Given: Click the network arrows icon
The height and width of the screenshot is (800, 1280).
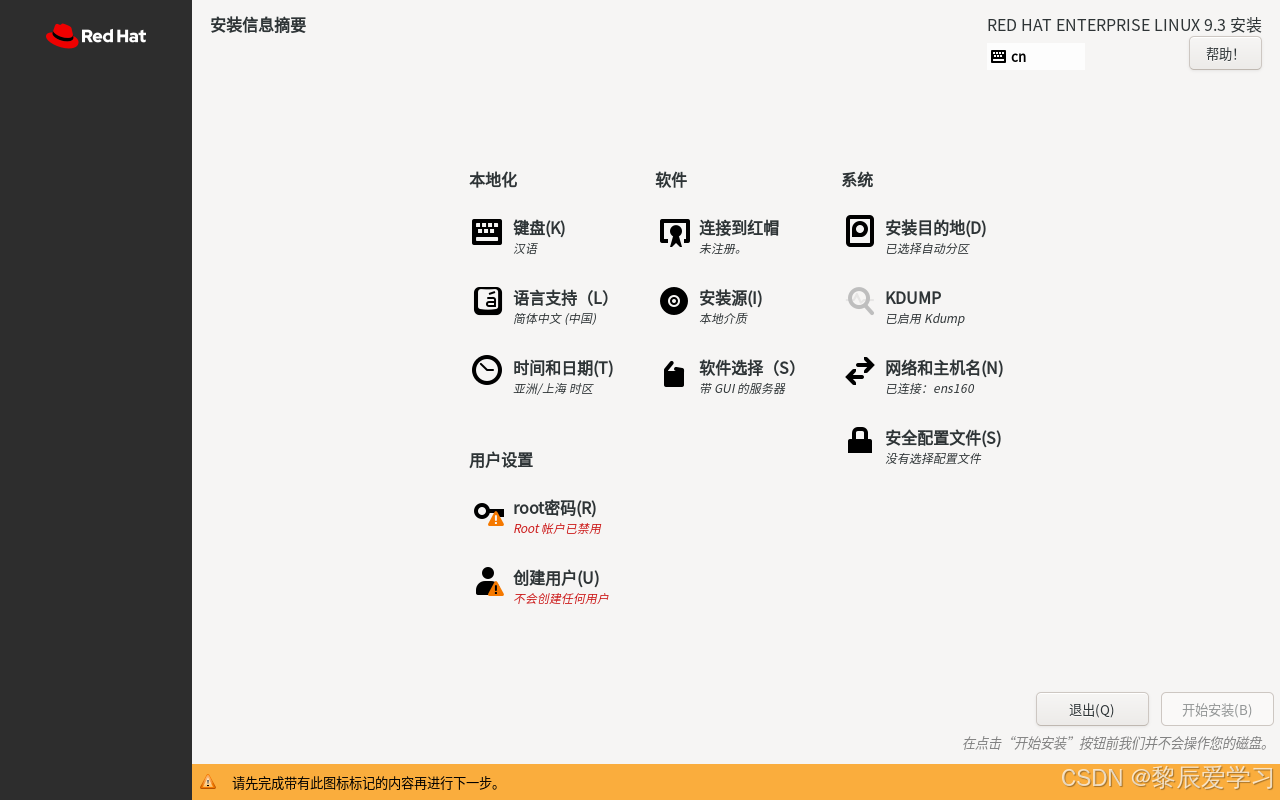Looking at the screenshot, I should coord(860,371).
